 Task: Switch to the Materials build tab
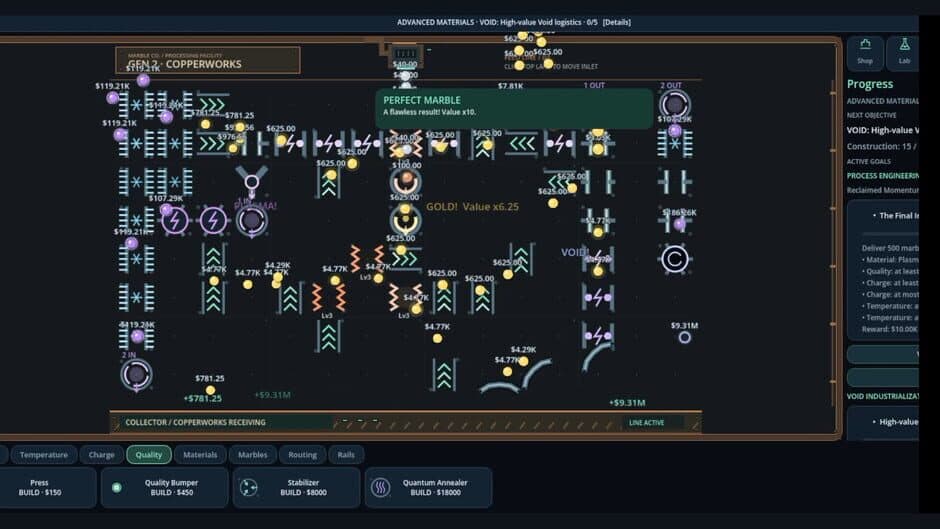click(x=200, y=455)
